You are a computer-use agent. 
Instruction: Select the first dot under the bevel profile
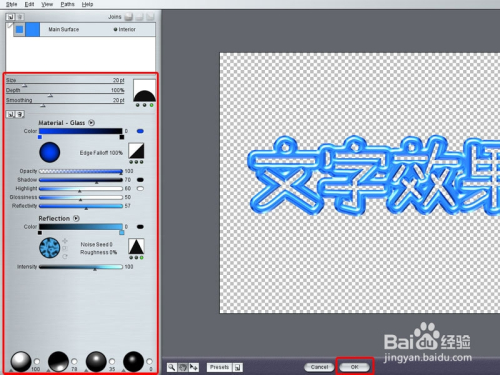(x=137, y=105)
